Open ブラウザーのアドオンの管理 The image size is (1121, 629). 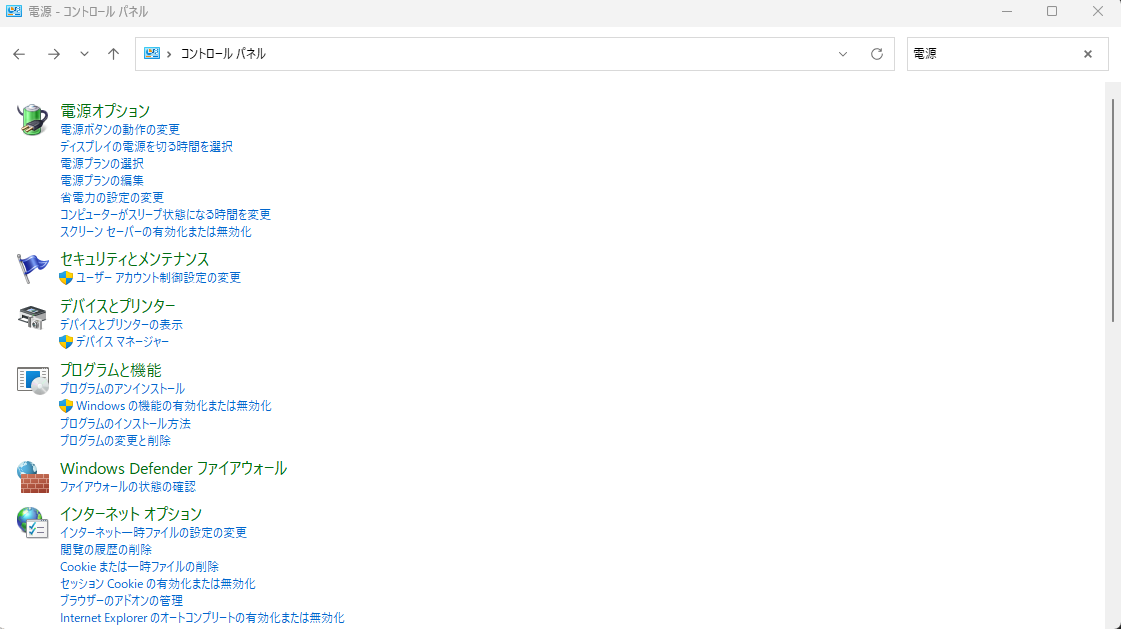tap(122, 601)
